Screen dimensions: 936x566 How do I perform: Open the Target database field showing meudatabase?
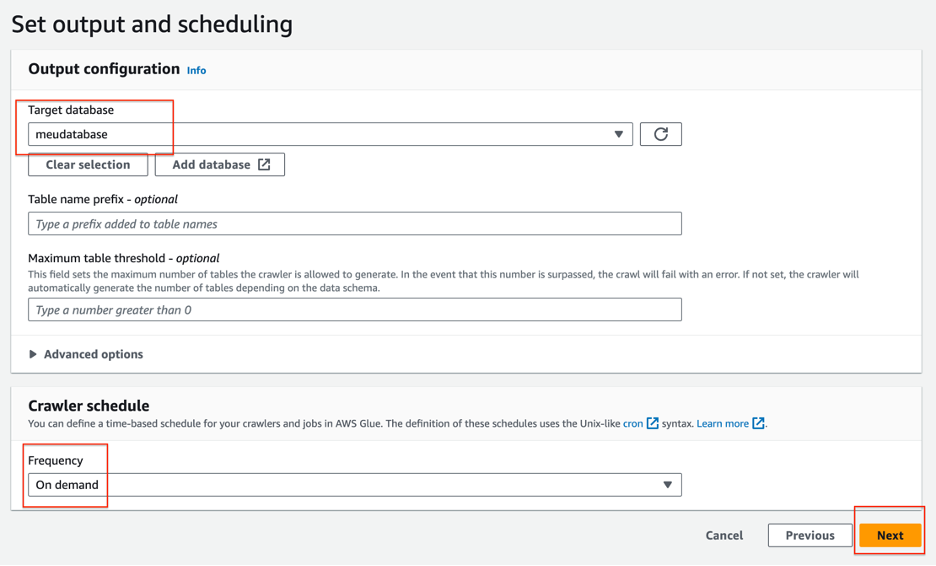tap(320, 134)
